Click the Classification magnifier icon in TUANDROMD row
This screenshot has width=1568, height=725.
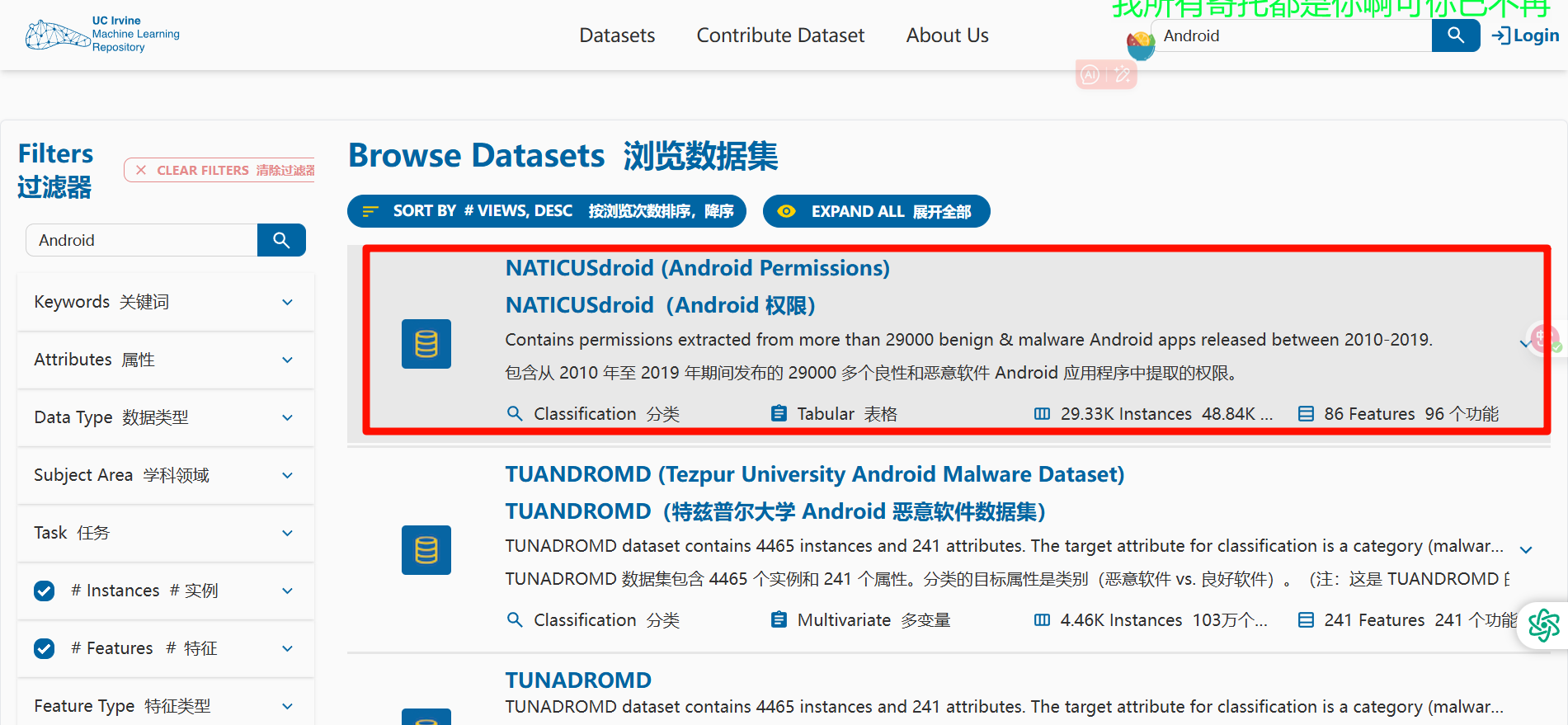515,619
